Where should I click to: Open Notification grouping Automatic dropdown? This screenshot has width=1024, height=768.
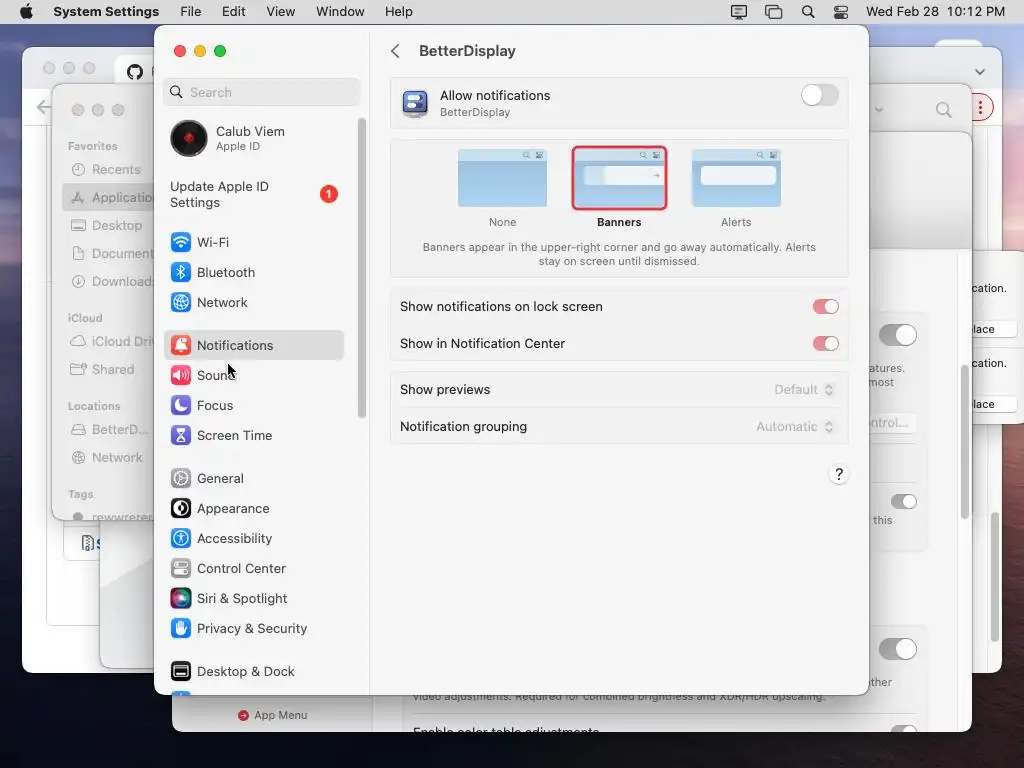coord(795,426)
